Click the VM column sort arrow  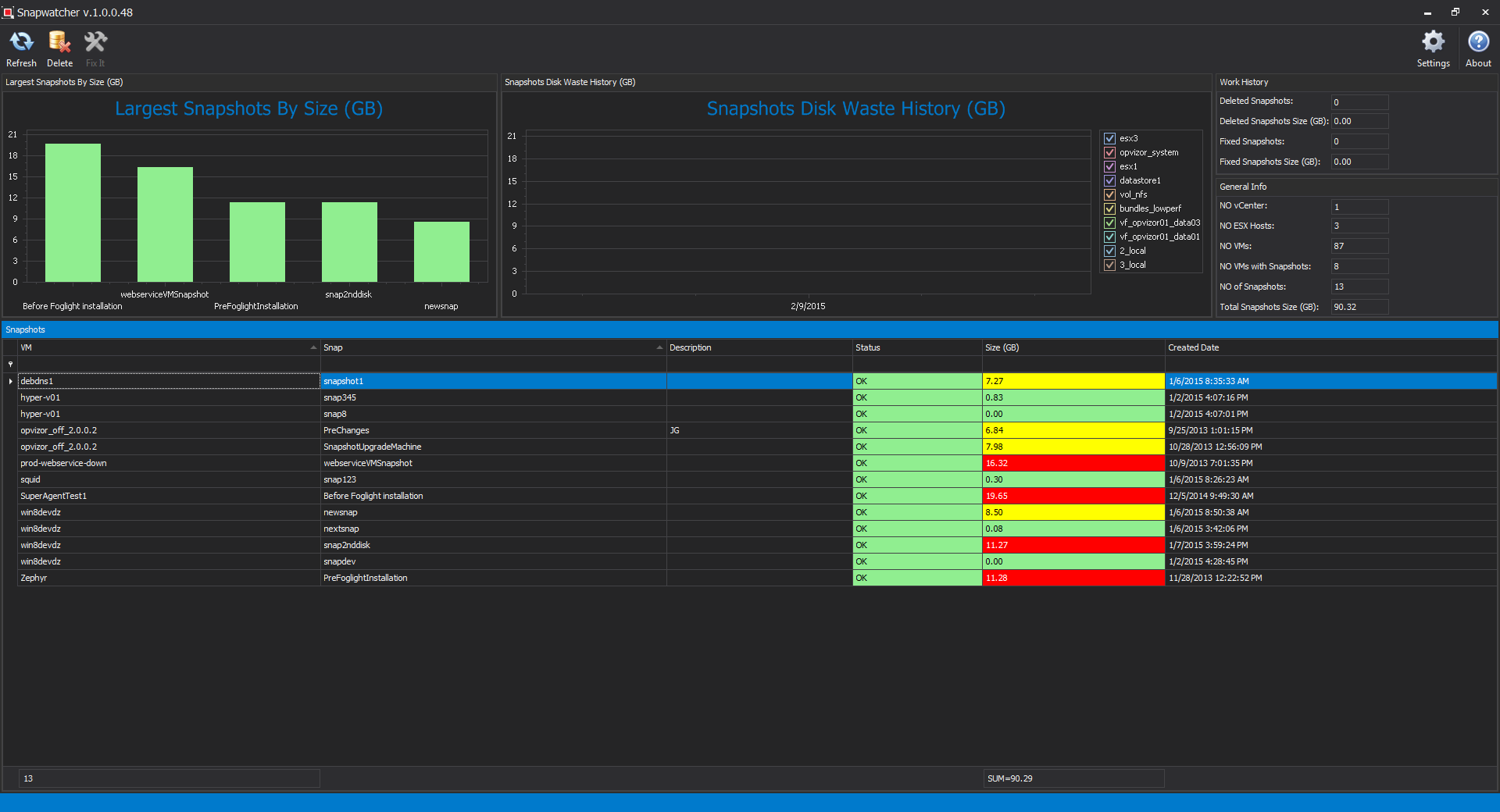coord(312,347)
